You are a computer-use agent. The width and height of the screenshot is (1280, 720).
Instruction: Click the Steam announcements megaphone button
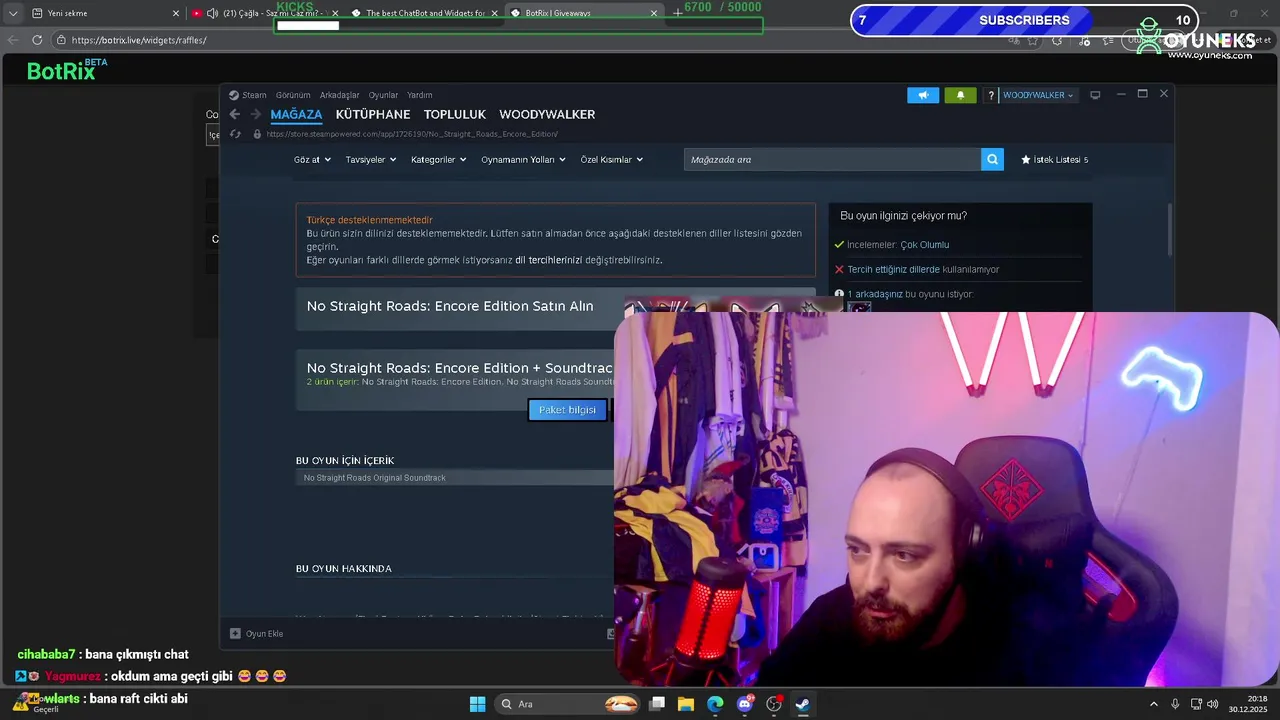(x=923, y=95)
